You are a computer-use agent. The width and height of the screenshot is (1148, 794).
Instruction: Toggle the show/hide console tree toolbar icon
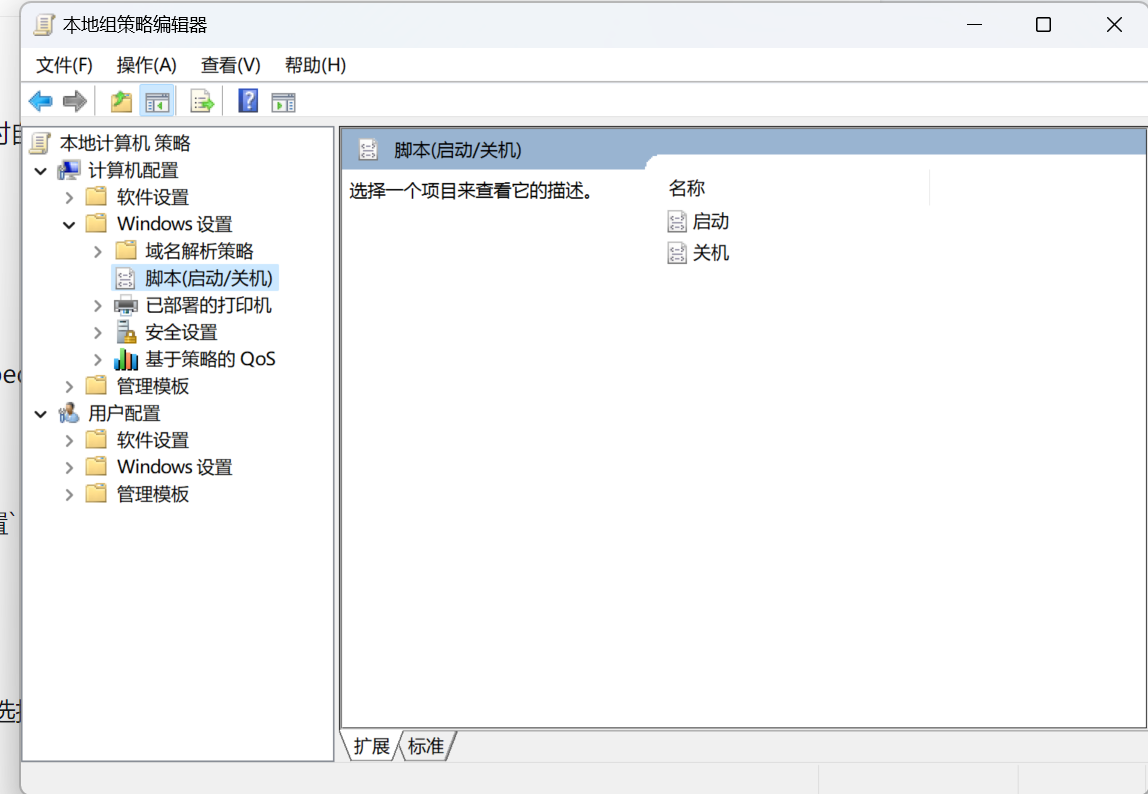coord(157,101)
